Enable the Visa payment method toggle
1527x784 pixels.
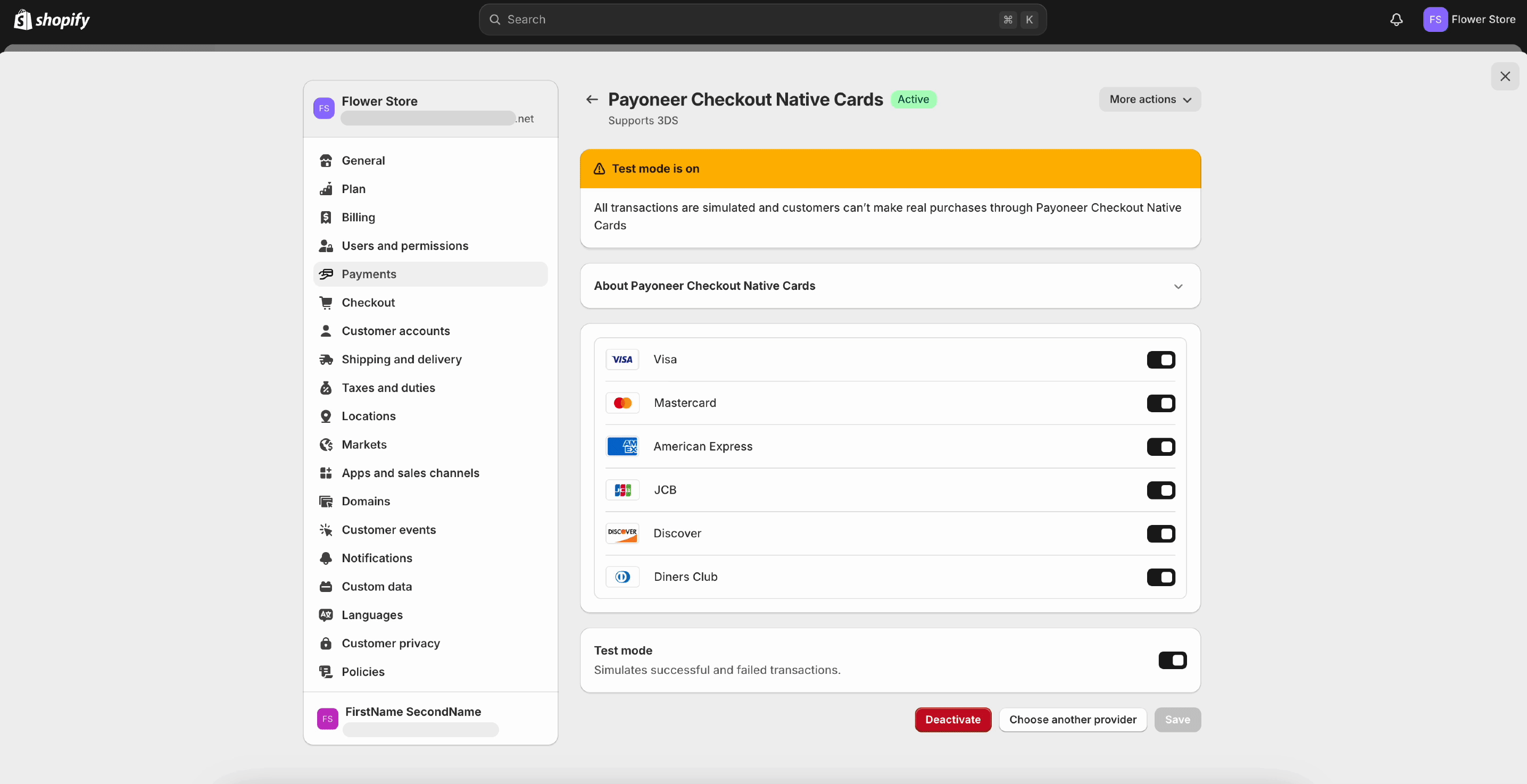1161,360
